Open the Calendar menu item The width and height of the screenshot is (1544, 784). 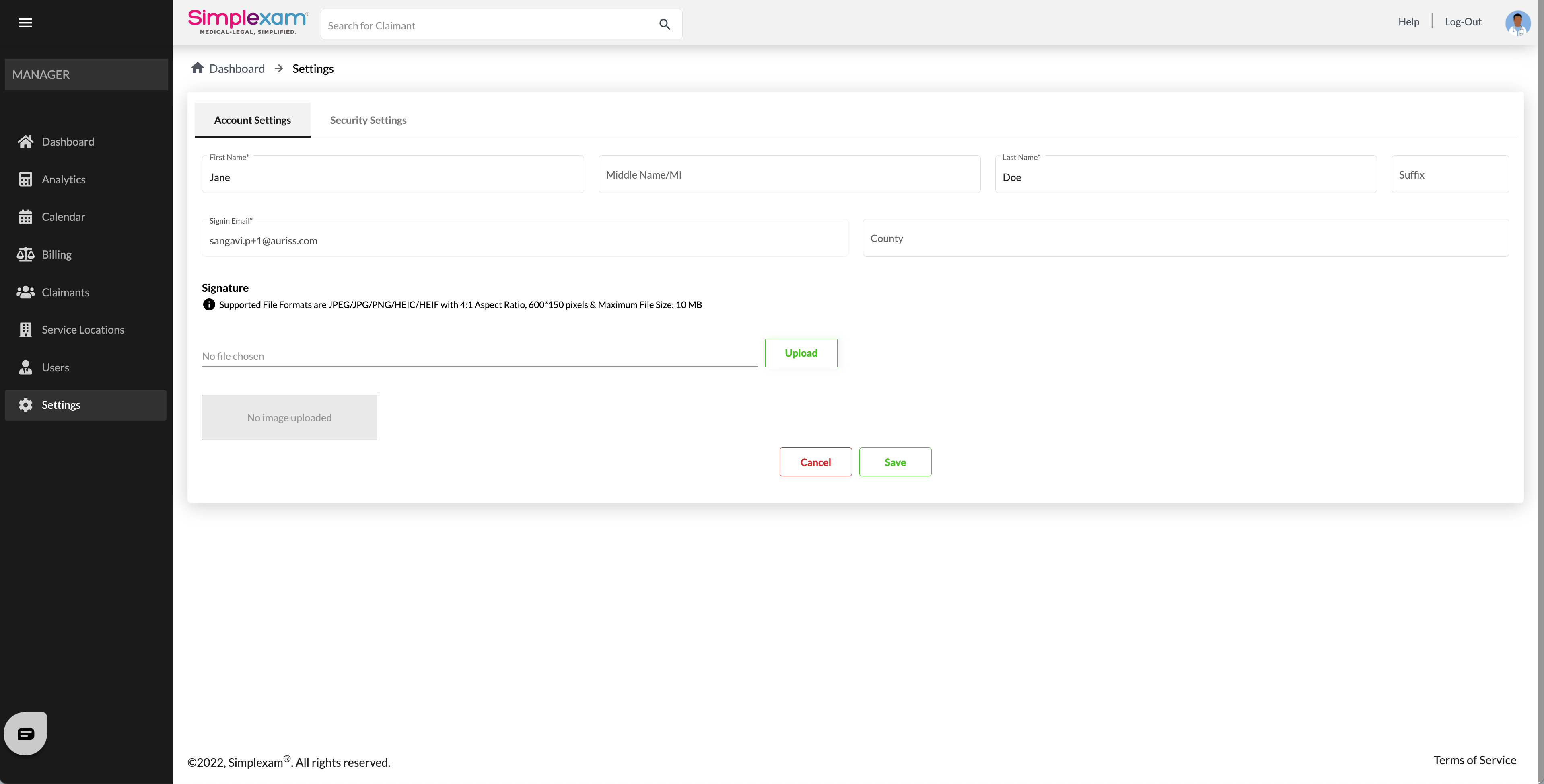[x=63, y=217]
